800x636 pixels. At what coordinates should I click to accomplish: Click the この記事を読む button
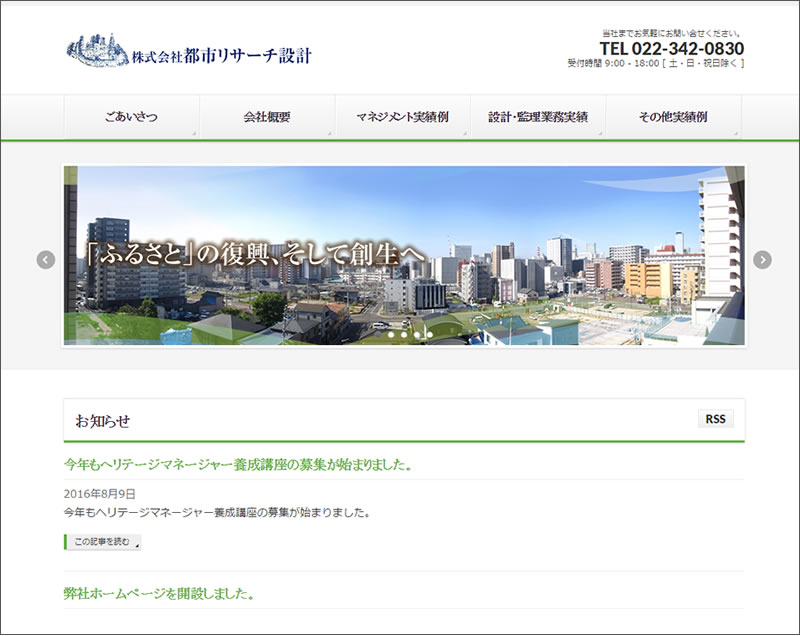[x=102, y=540]
